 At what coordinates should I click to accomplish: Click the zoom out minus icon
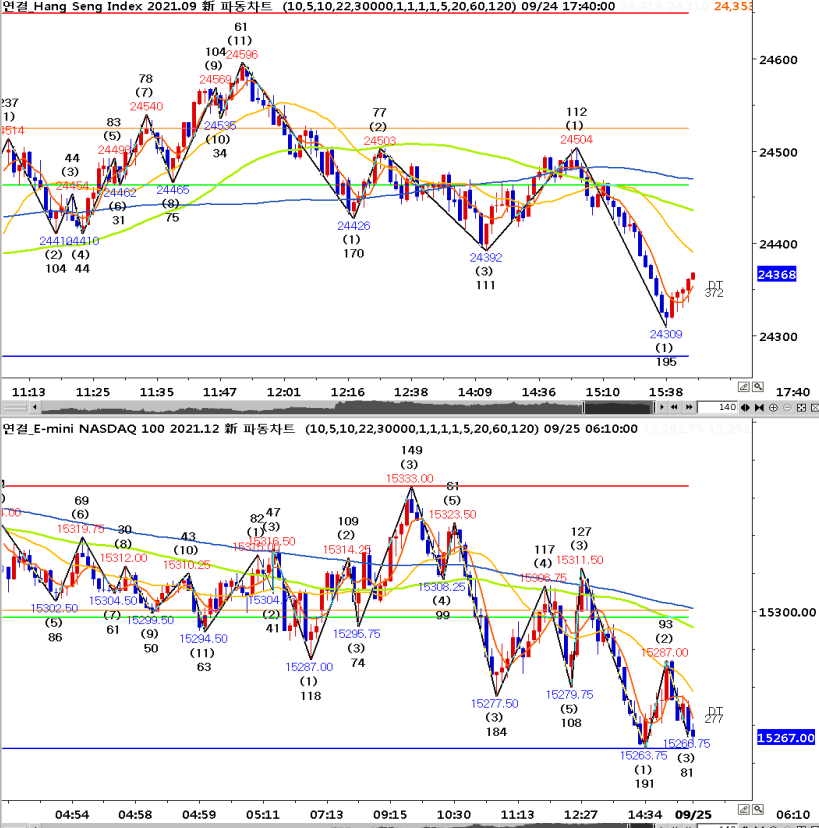(787, 407)
